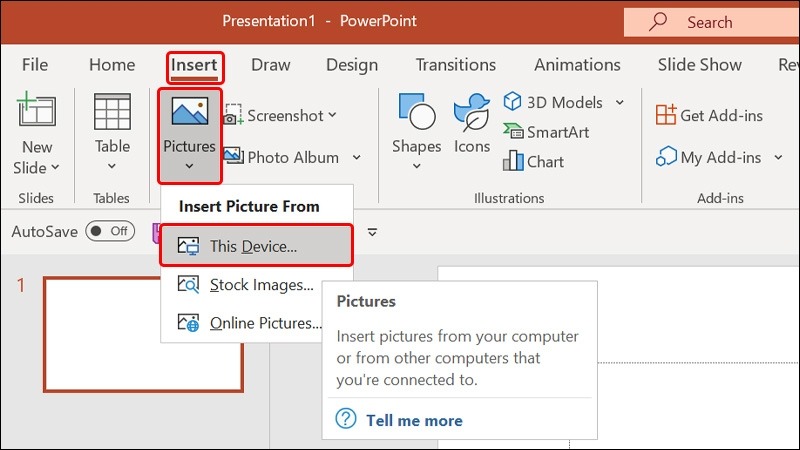This screenshot has width=800, height=450.
Task: Switch to the Home tab
Action: point(112,65)
